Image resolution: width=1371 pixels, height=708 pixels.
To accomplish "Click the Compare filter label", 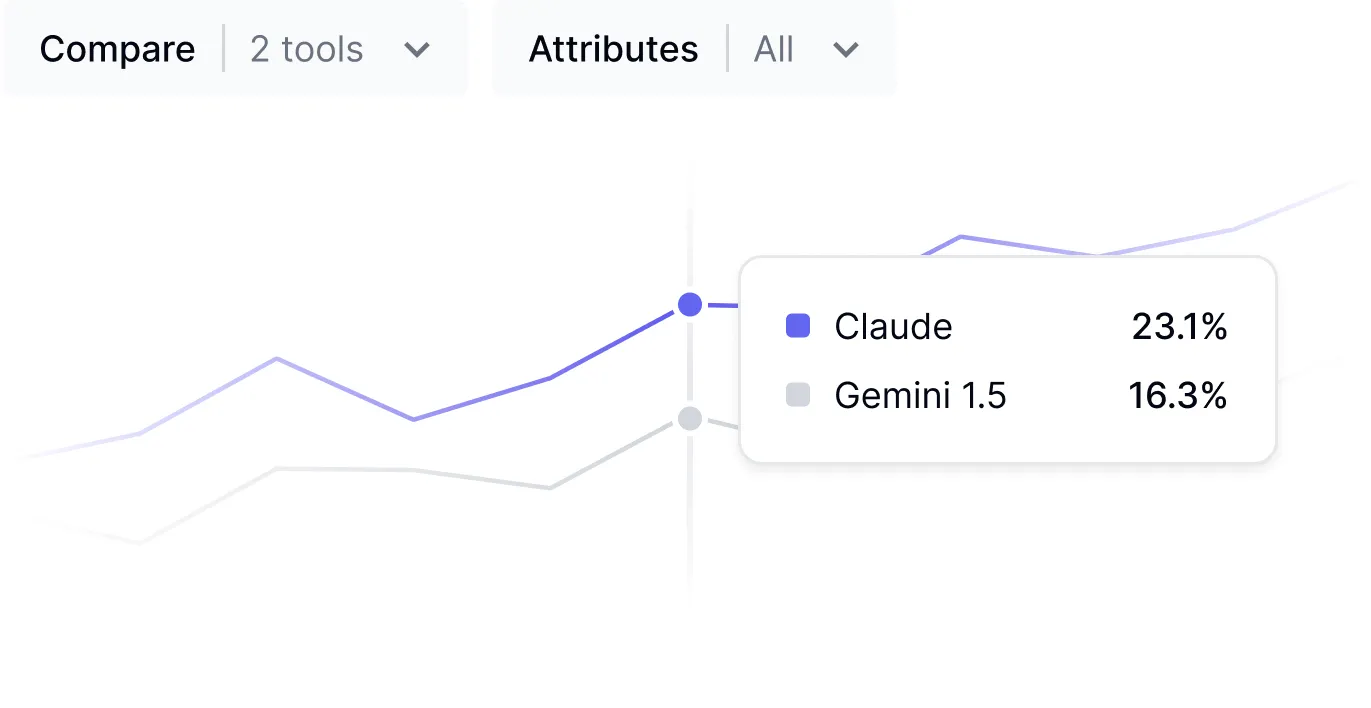I will point(117,49).
